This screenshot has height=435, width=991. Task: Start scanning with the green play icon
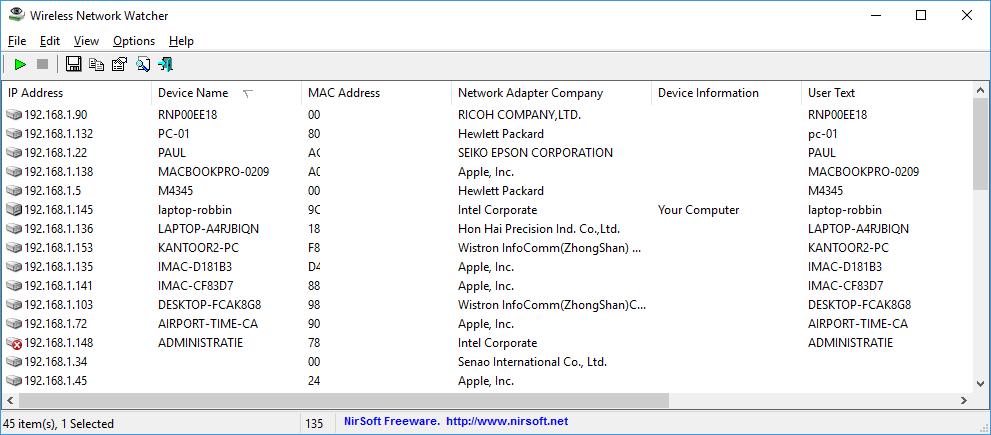click(20, 65)
